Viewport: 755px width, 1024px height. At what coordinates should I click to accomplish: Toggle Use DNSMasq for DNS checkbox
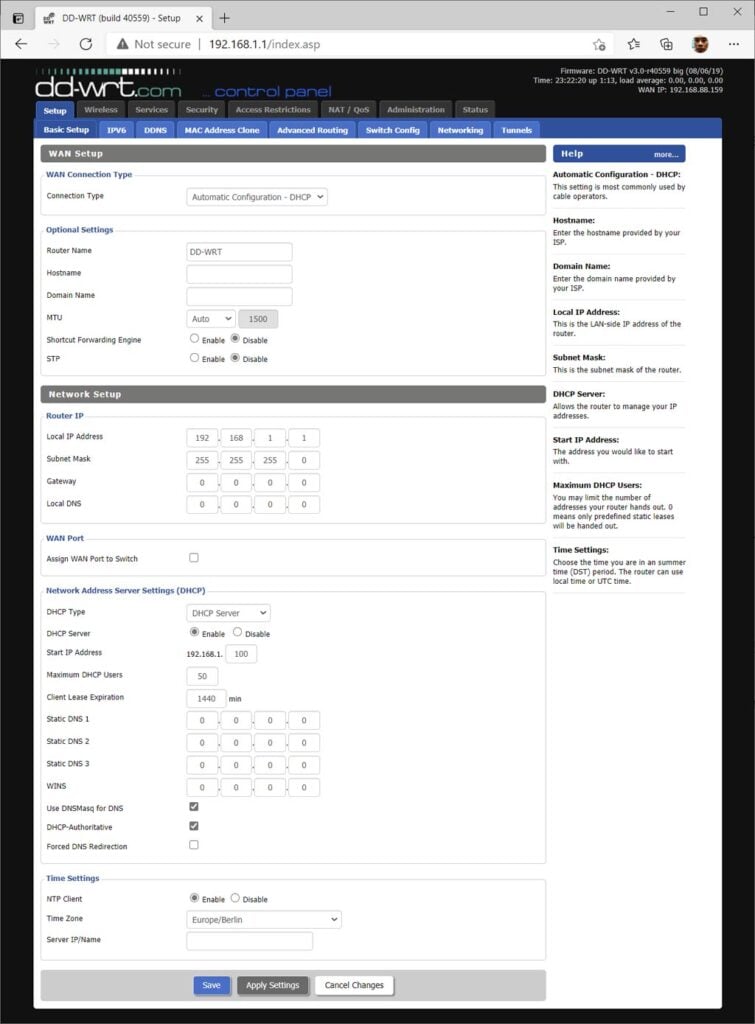pos(194,807)
